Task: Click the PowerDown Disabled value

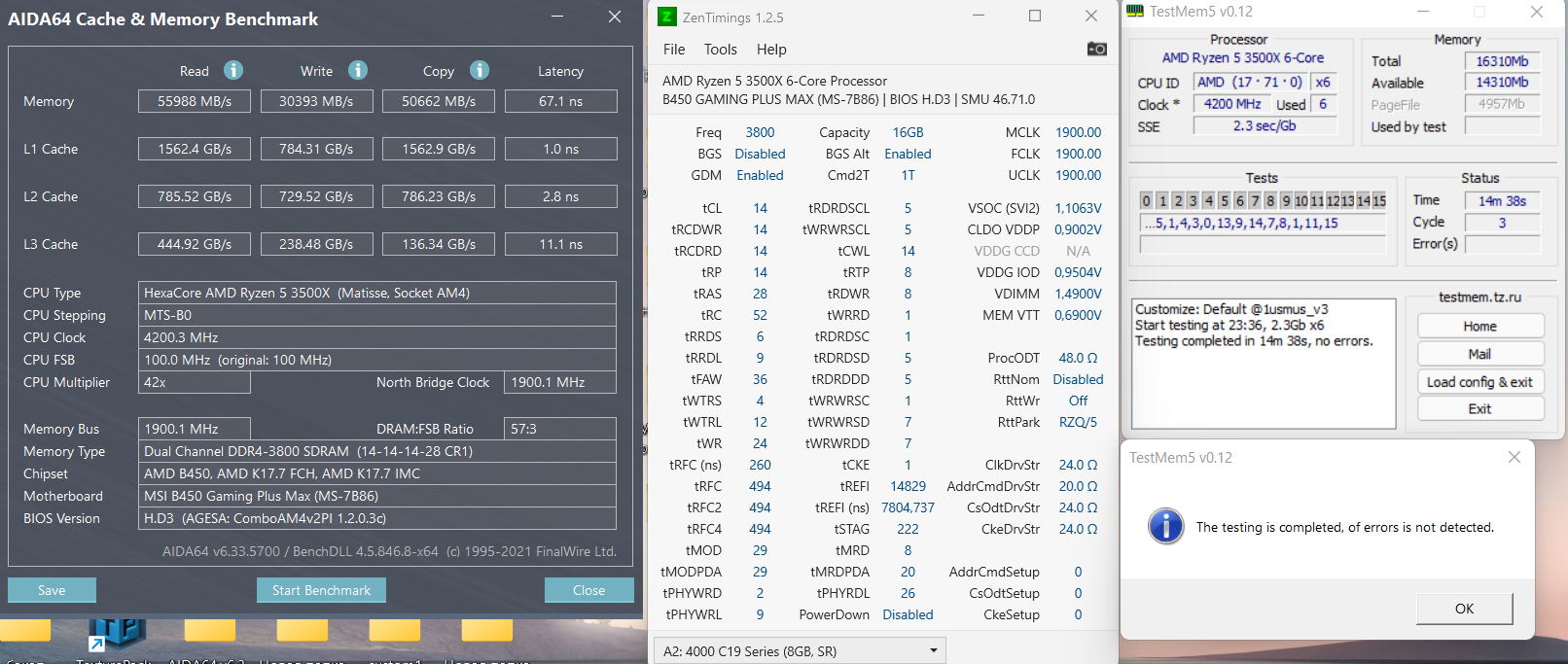Action: [x=908, y=614]
